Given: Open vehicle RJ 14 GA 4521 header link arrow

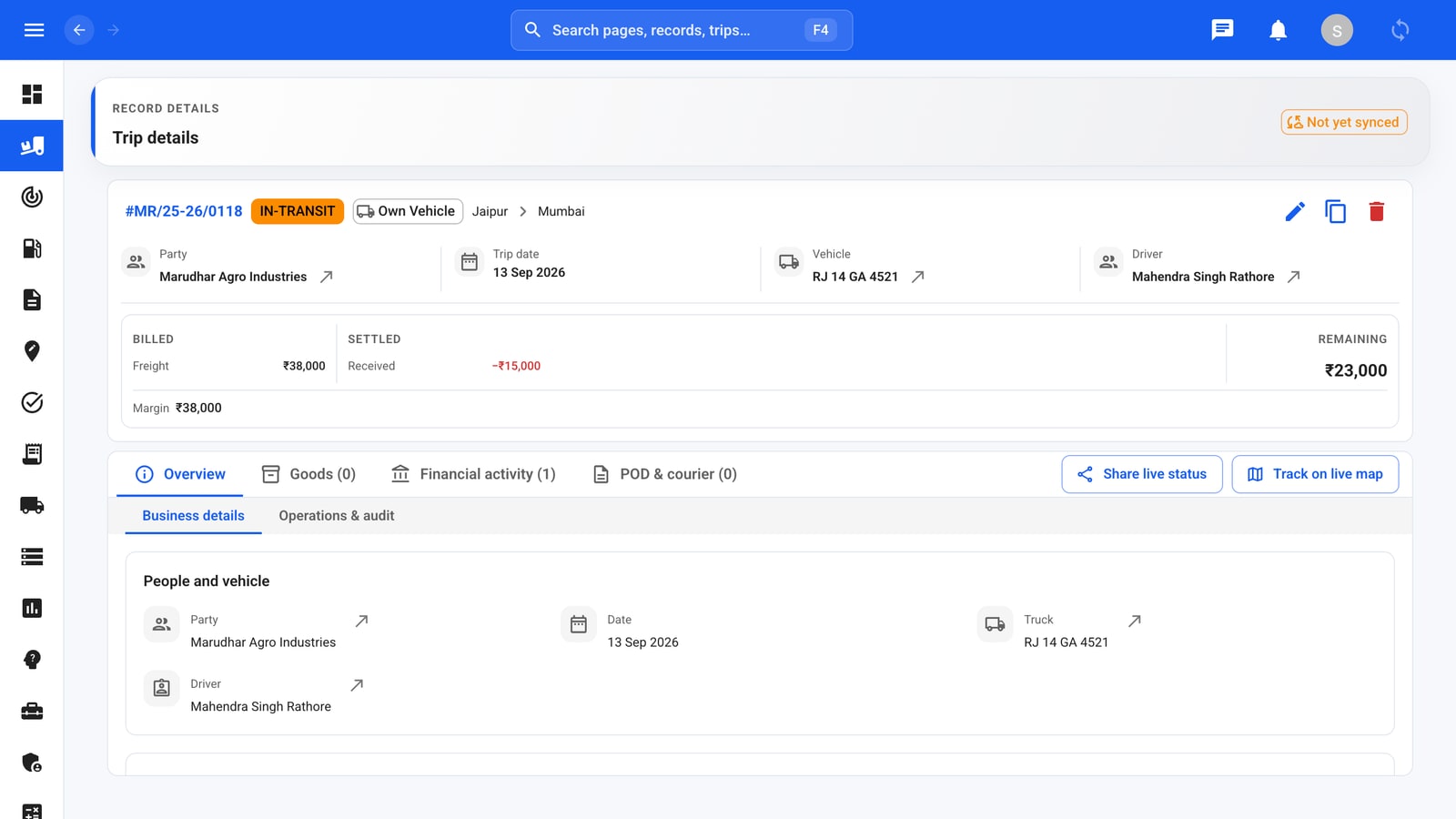Looking at the screenshot, I should click(918, 277).
